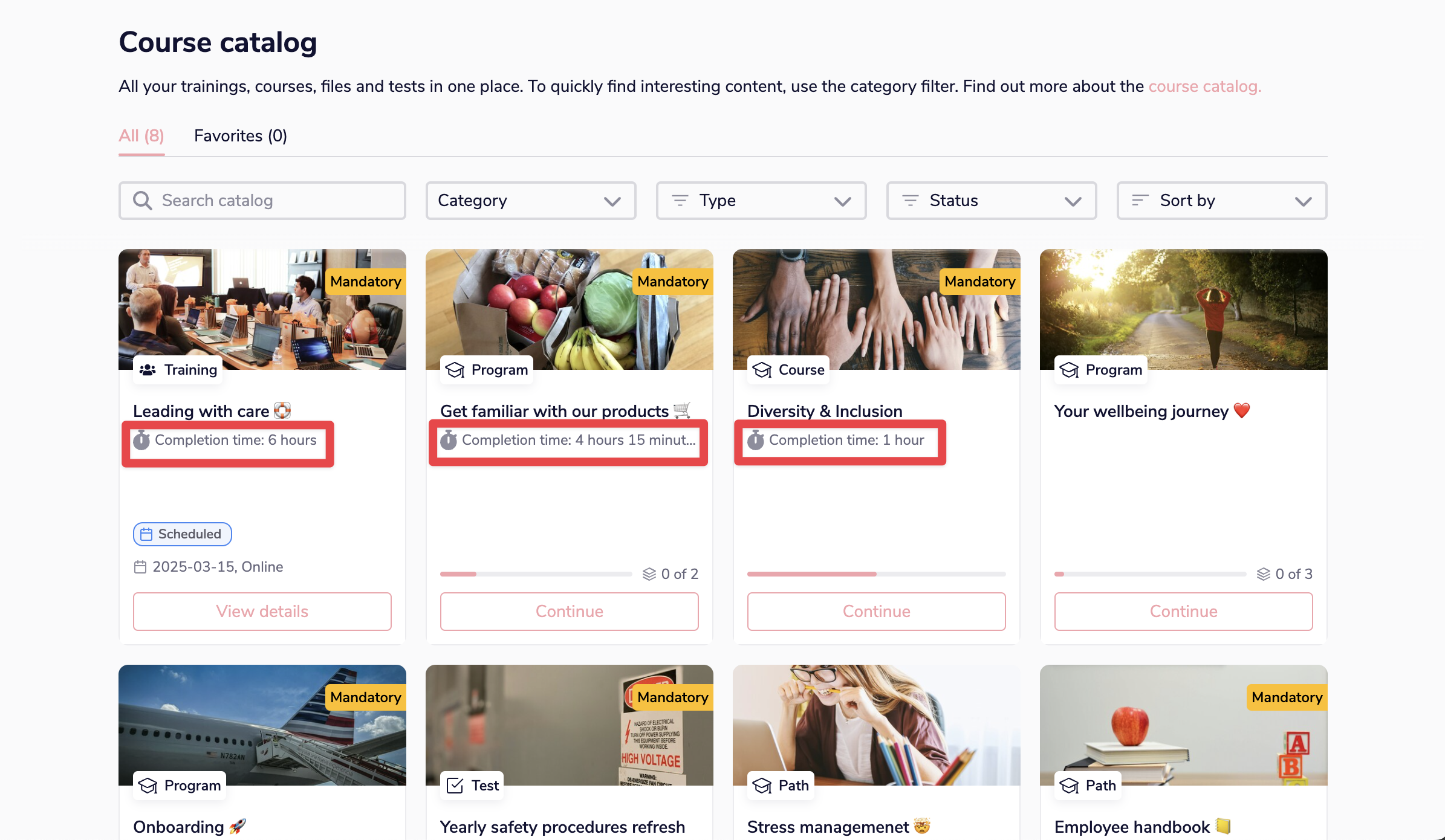Click View details for Leading with care
This screenshot has height=840, width=1445.
click(262, 612)
